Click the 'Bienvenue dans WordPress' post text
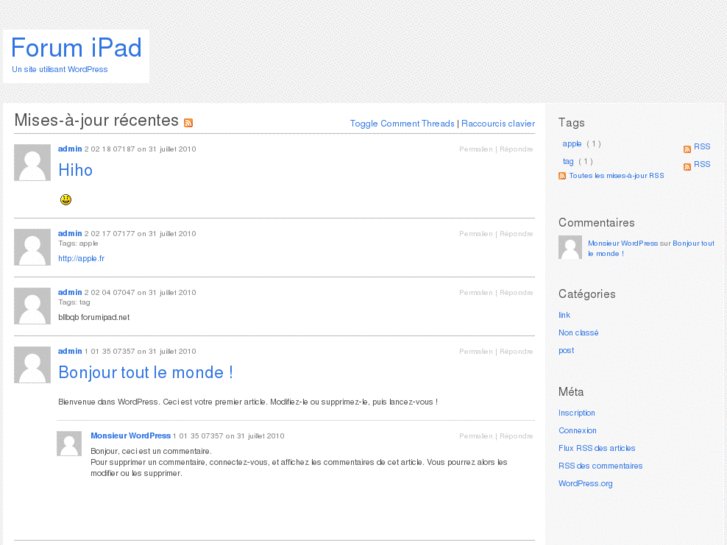 click(248, 402)
